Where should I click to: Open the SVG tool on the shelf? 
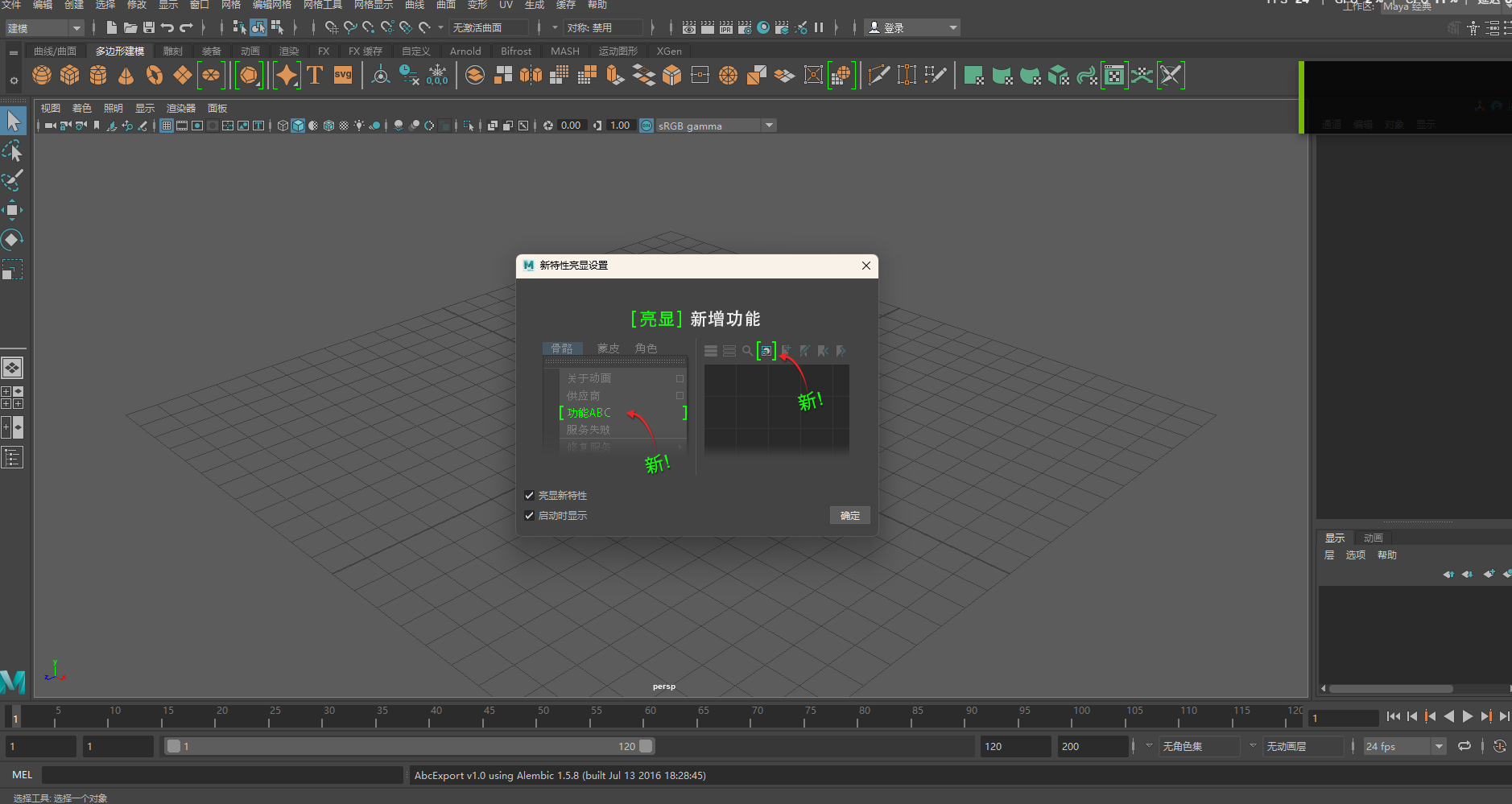[x=342, y=75]
